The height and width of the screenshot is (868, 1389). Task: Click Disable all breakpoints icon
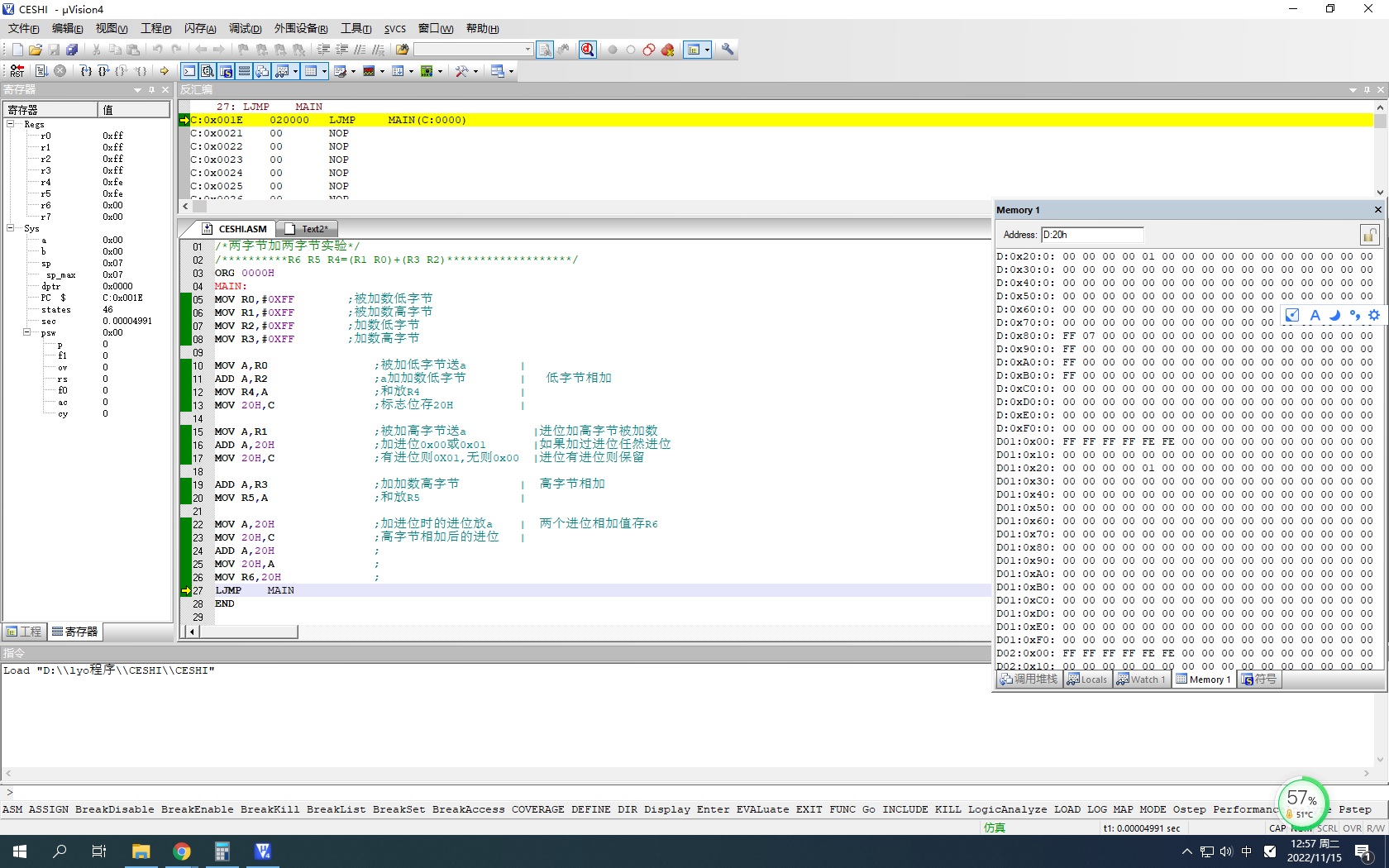[649, 50]
